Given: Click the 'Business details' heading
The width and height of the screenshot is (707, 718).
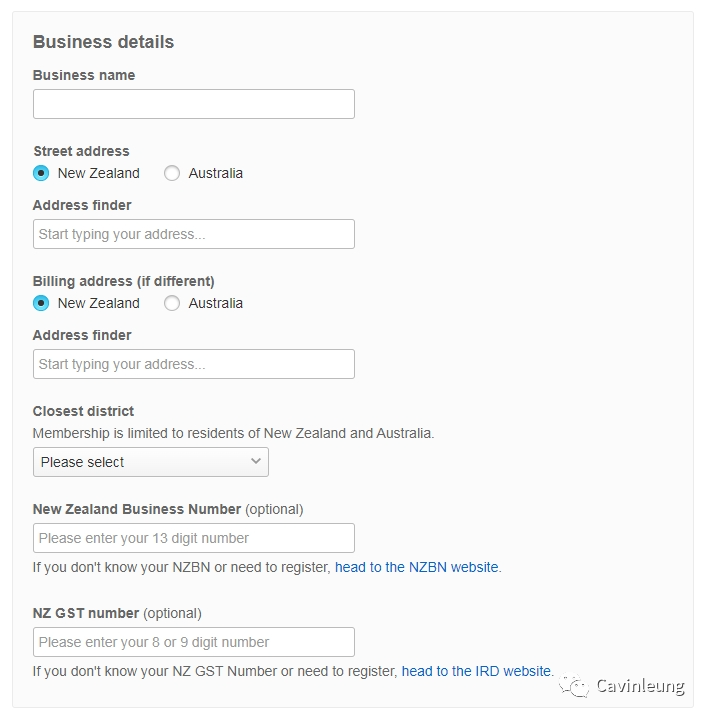Looking at the screenshot, I should pyautogui.click(x=103, y=42).
